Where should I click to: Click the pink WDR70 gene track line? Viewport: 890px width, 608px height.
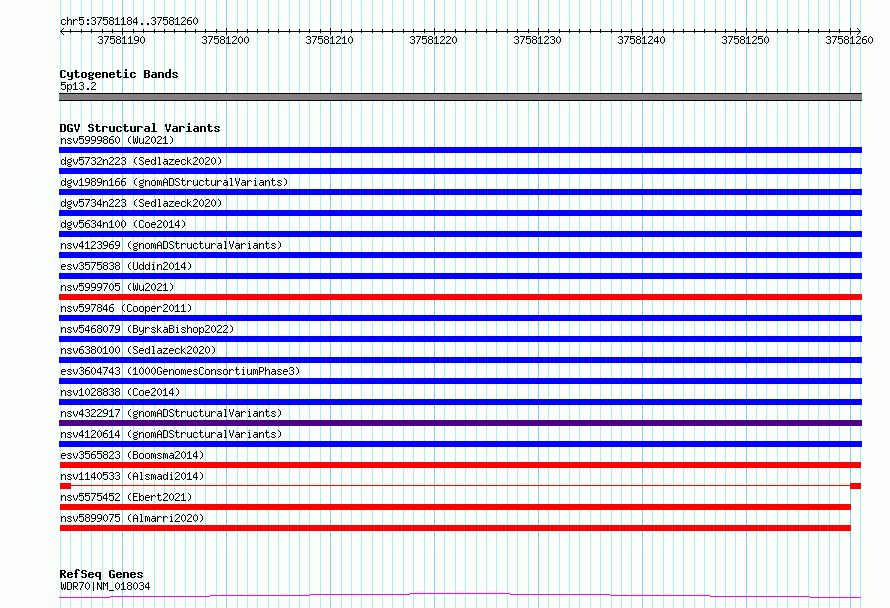[x=460, y=596]
